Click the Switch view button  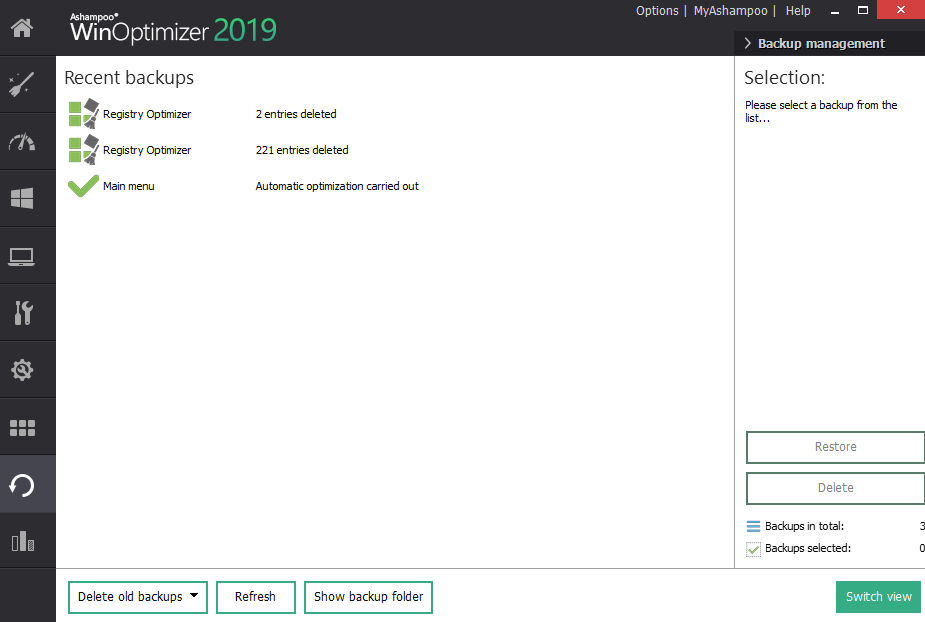pos(878,597)
